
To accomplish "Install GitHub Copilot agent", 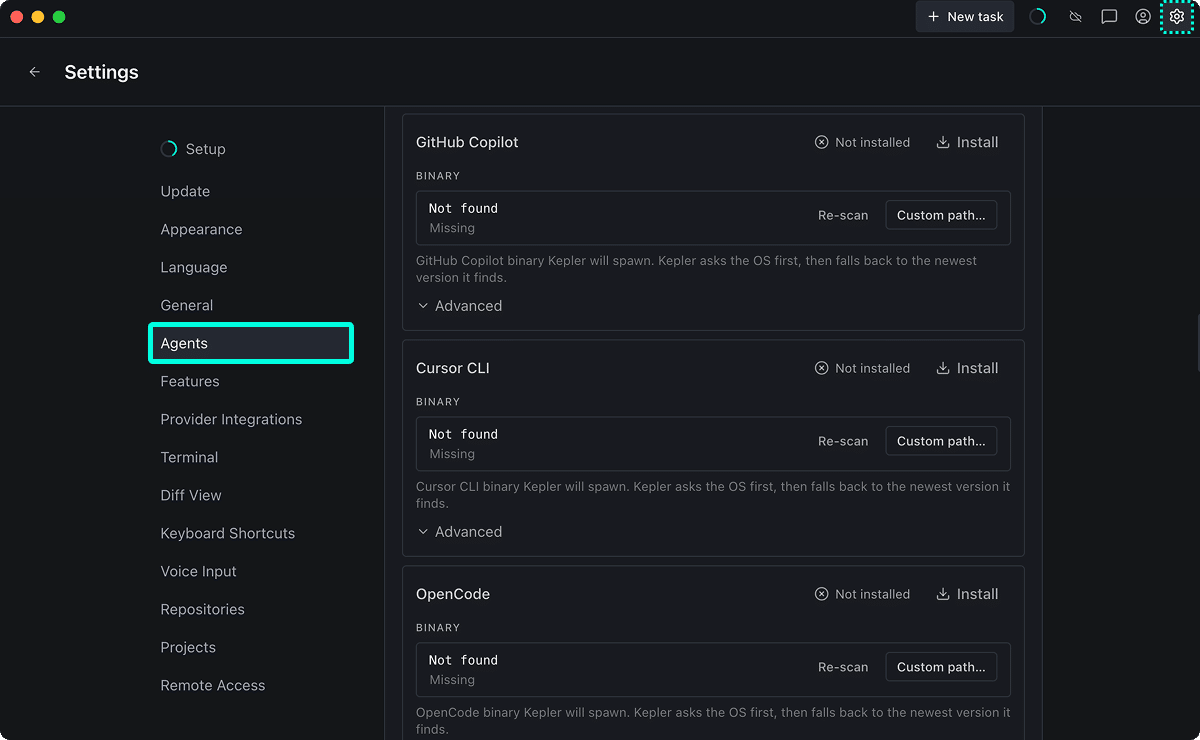I will tap(967, 142).
